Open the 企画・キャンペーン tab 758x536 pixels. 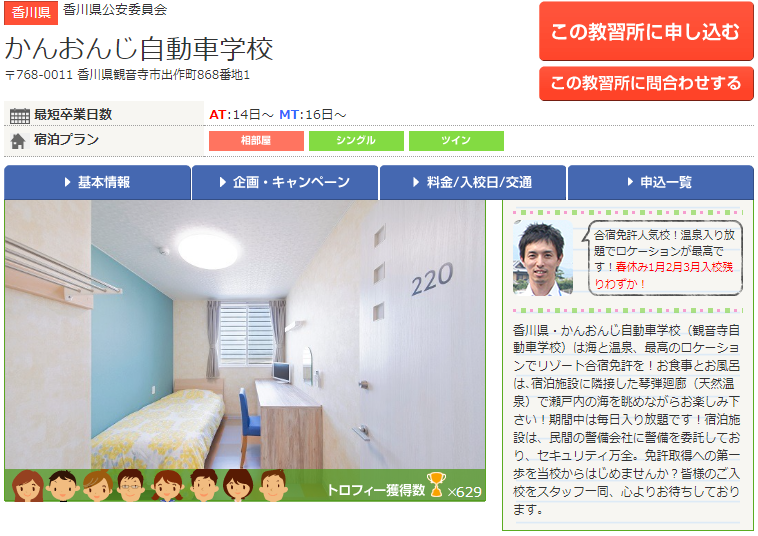coord(285,182)
